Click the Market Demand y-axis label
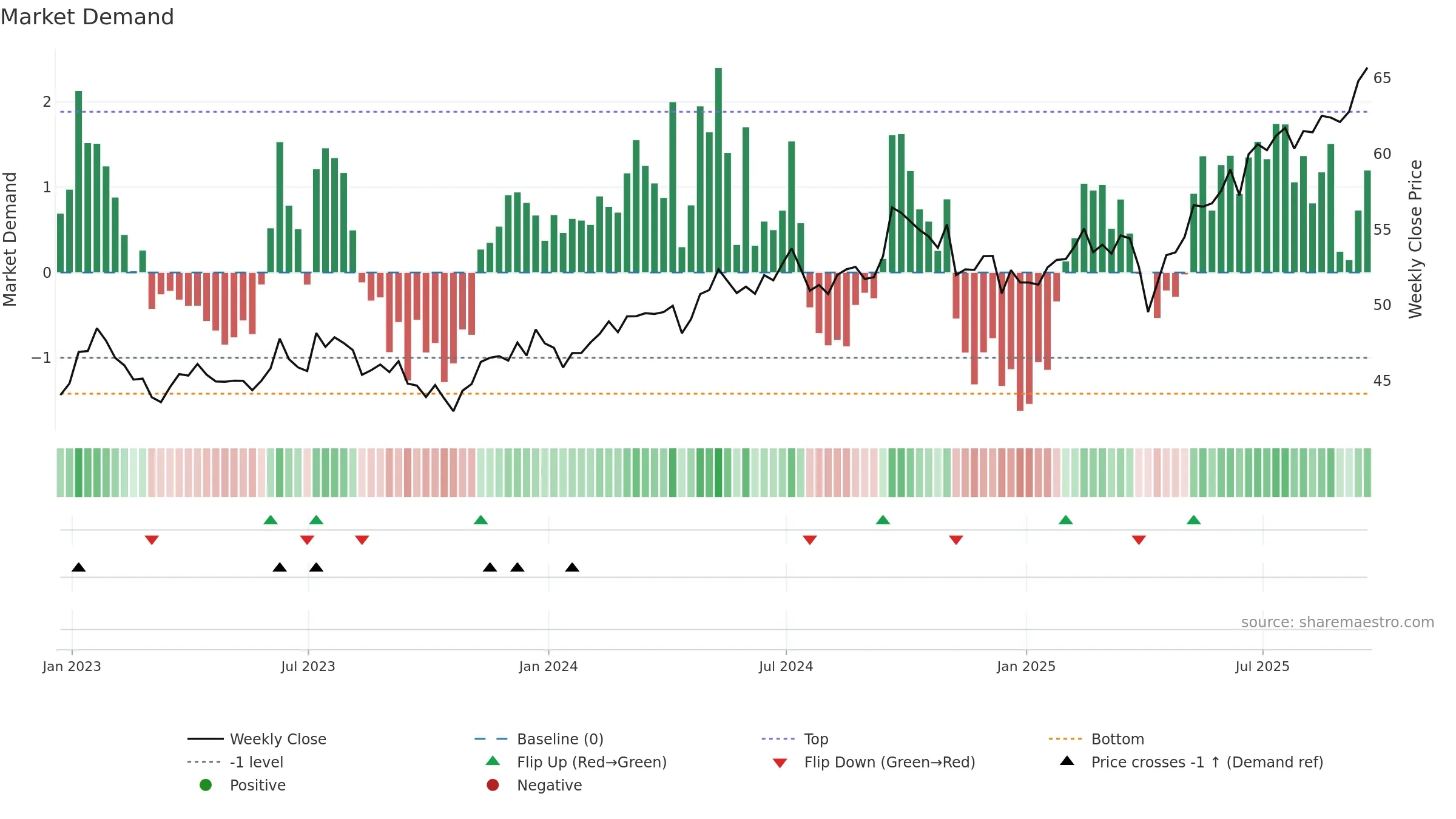The image size is (1456, 819). [10, 239]
